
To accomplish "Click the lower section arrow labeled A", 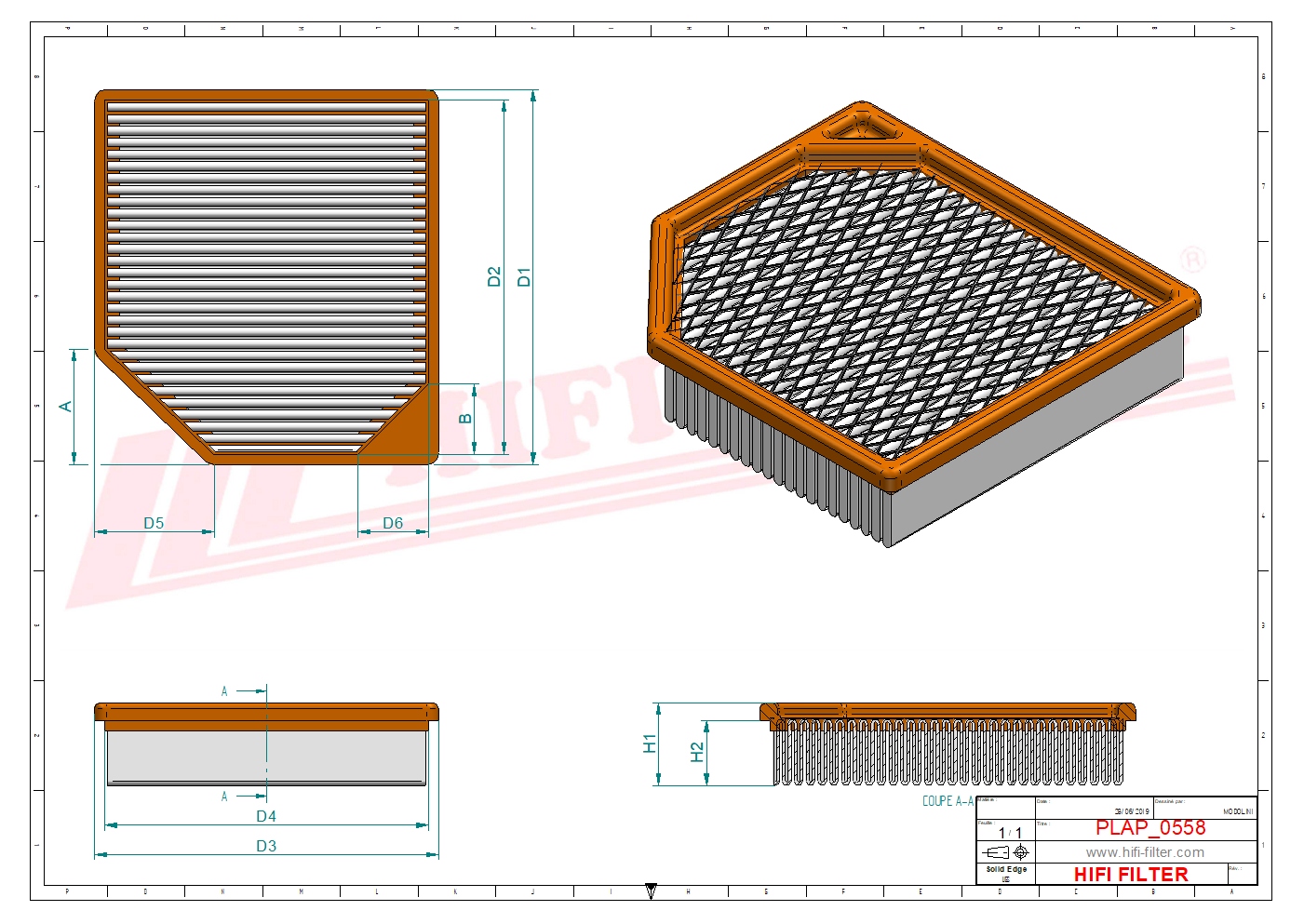I will coord(244,797).
